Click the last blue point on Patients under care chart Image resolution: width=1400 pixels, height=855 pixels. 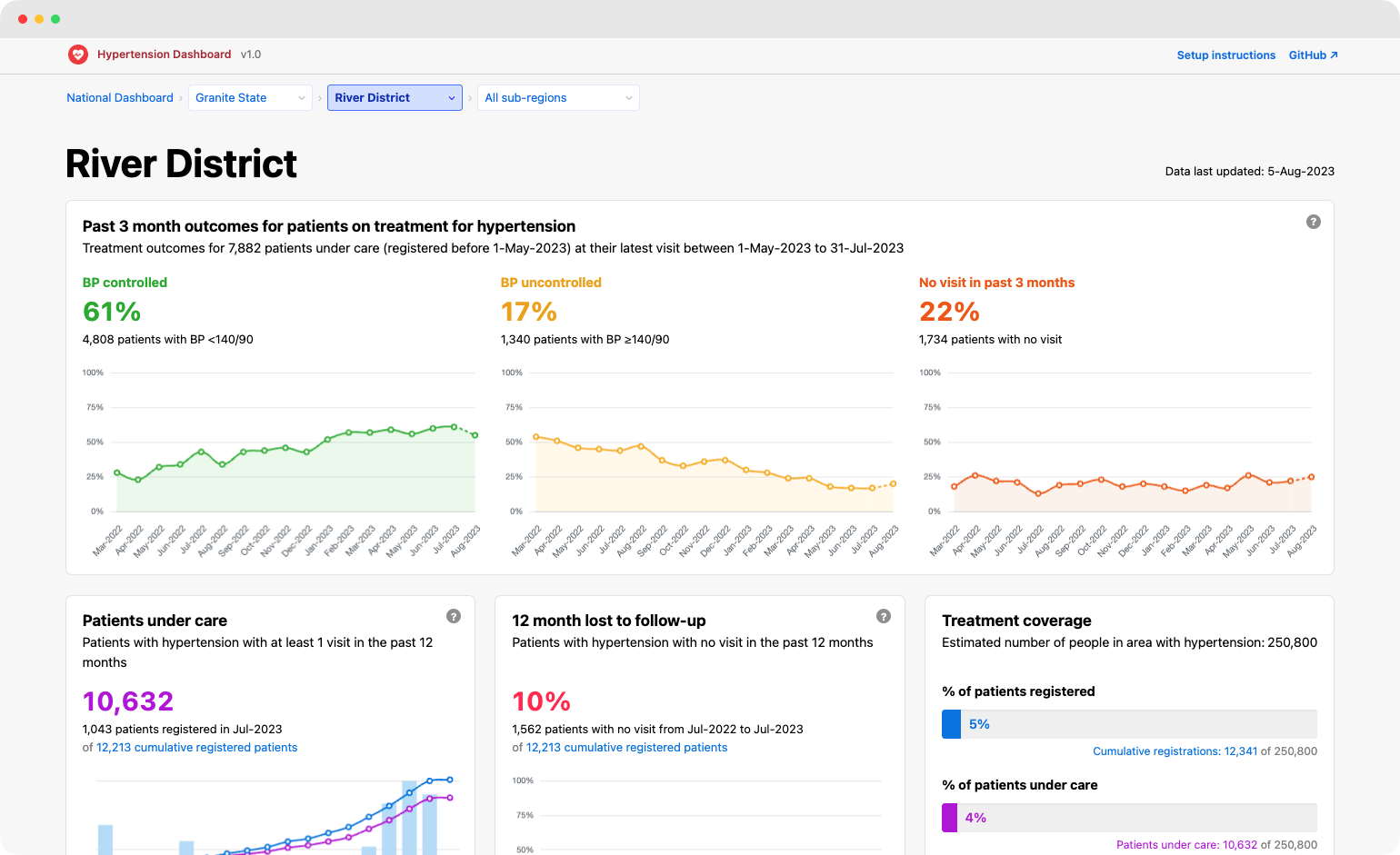(449, 780)
